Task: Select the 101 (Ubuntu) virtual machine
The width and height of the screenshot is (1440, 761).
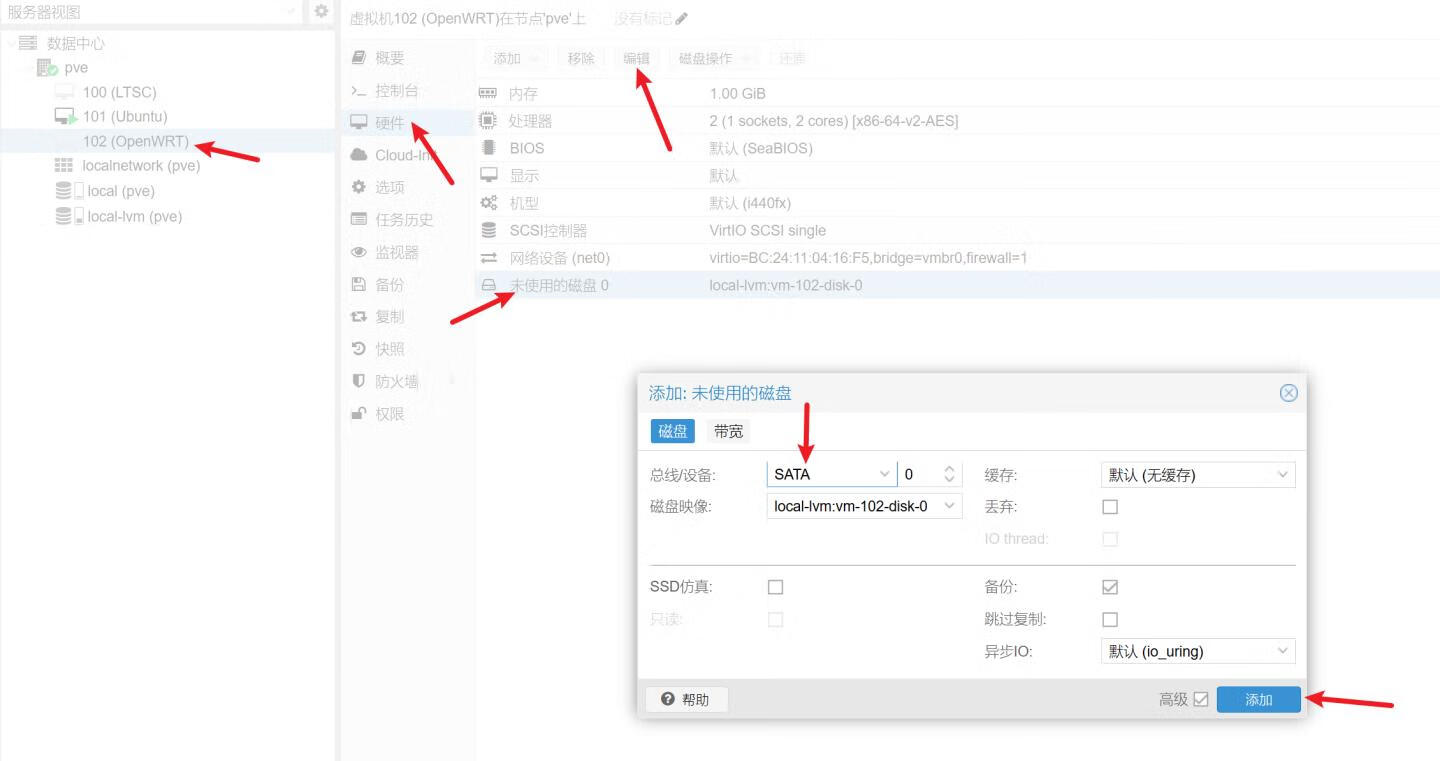Action: click(x=124, y=117)
